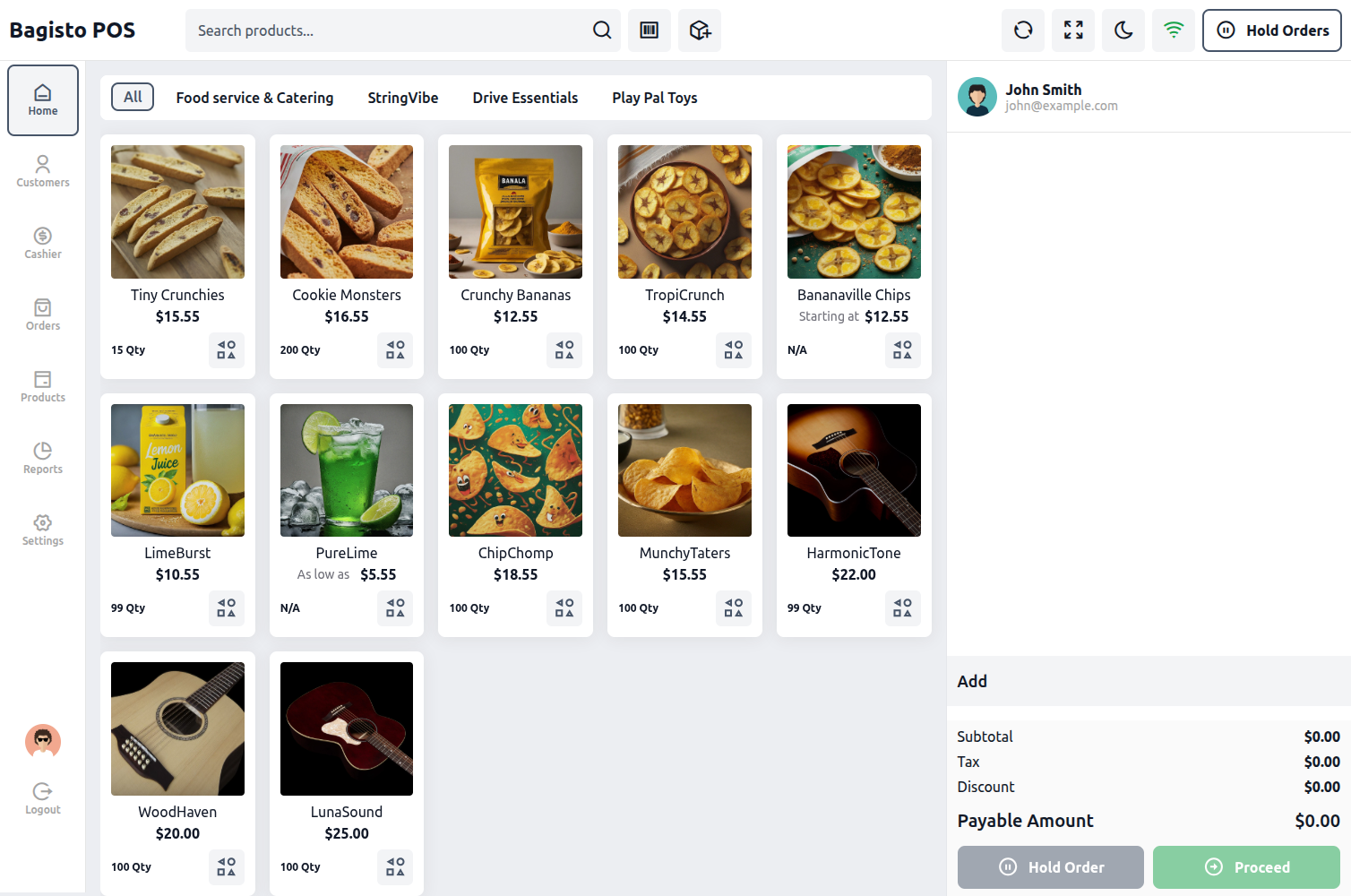Open variant options for HarmonicTone guitar
Viewport: 1351px width, 896px height.
click(902, 608)
